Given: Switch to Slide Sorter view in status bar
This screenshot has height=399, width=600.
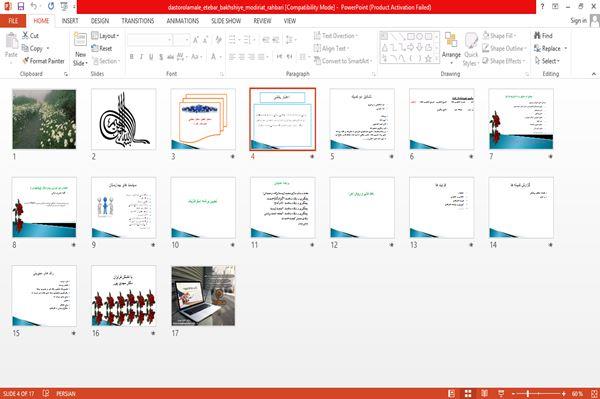Looking at the screenshot, I should (468, 394).
